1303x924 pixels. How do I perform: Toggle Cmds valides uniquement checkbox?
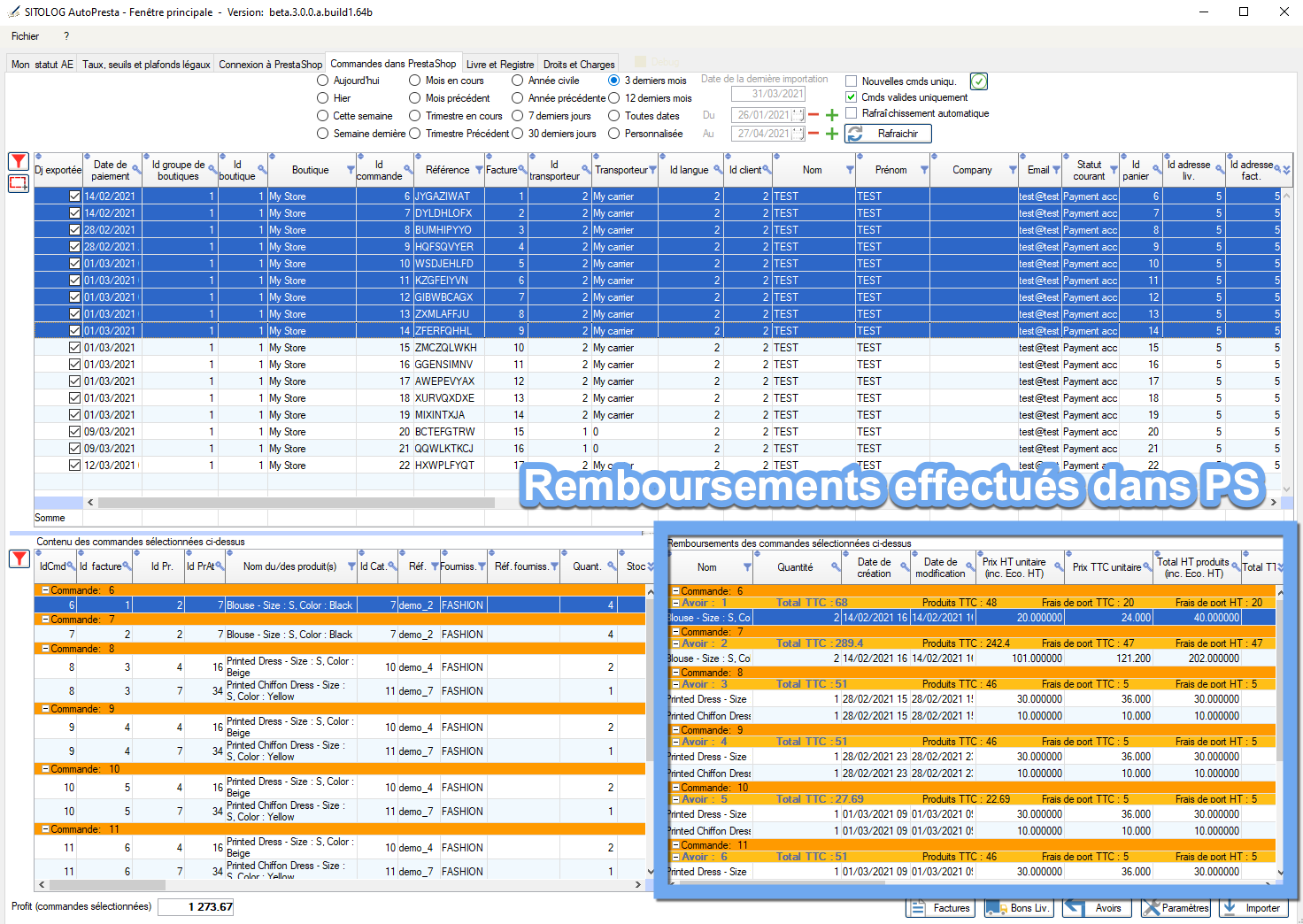coord(851,97)
